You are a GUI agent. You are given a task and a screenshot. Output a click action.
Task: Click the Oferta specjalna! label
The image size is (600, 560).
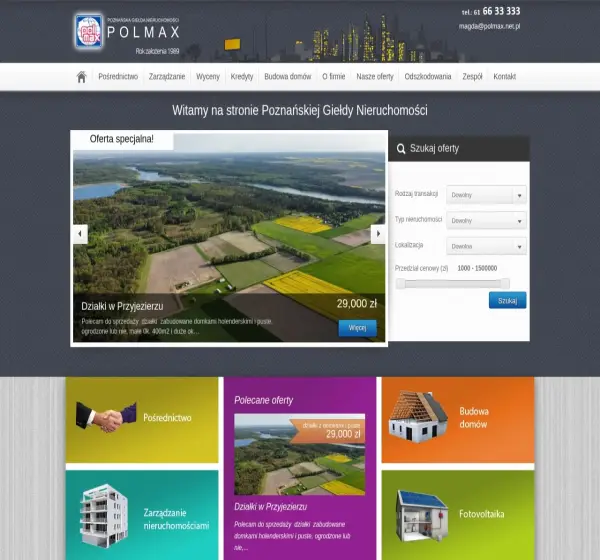pyautogui.click(x=122, y=139)
